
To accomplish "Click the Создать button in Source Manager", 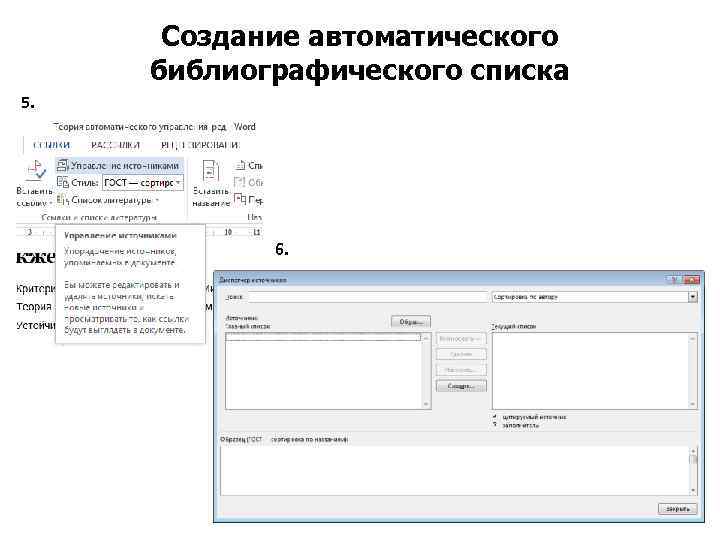I will point(461,386).
